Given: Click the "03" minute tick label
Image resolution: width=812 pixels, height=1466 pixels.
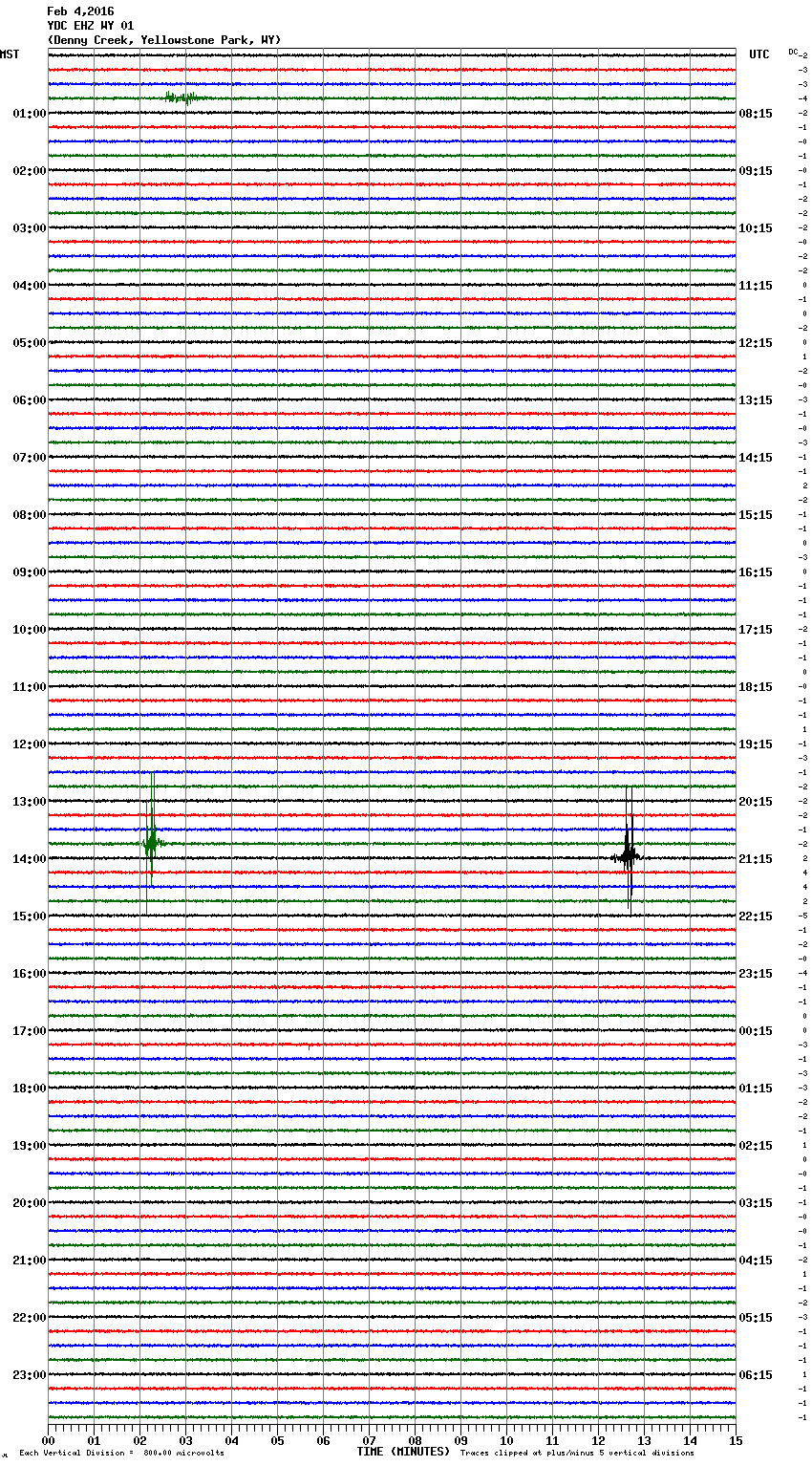Looking at the screenshot, I should 185,1440.
